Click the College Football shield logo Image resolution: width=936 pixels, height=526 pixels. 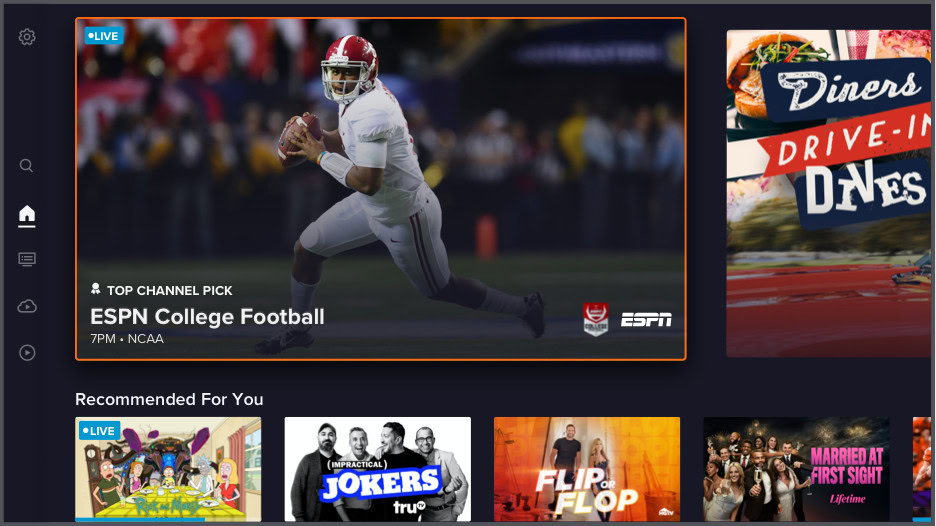596,319
